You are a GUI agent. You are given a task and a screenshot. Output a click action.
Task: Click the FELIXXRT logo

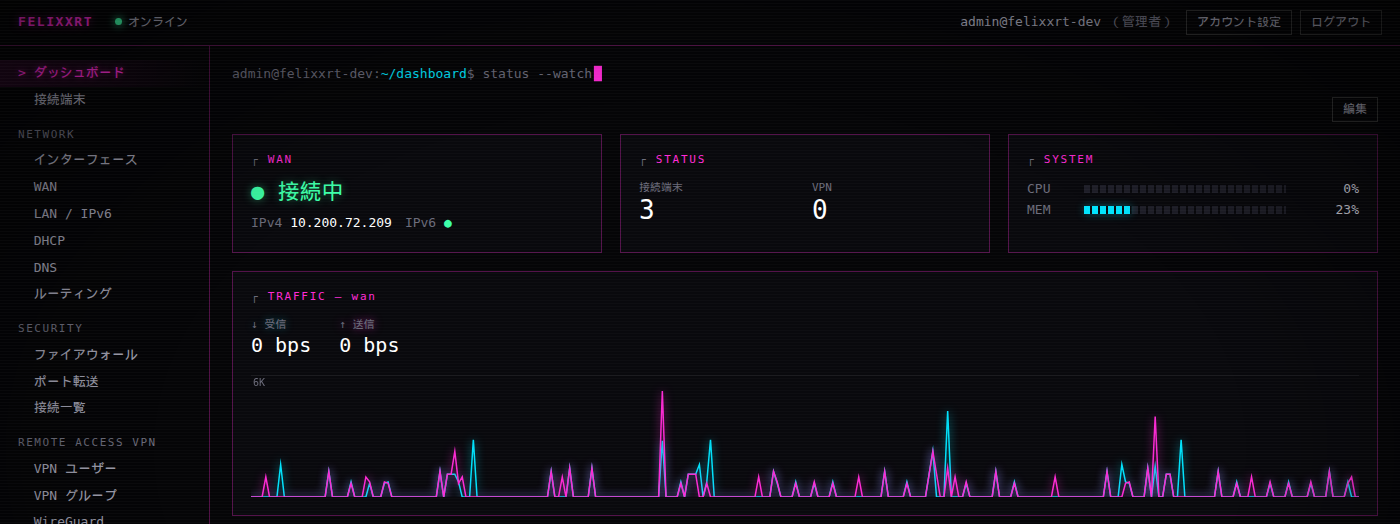point(55,21)
